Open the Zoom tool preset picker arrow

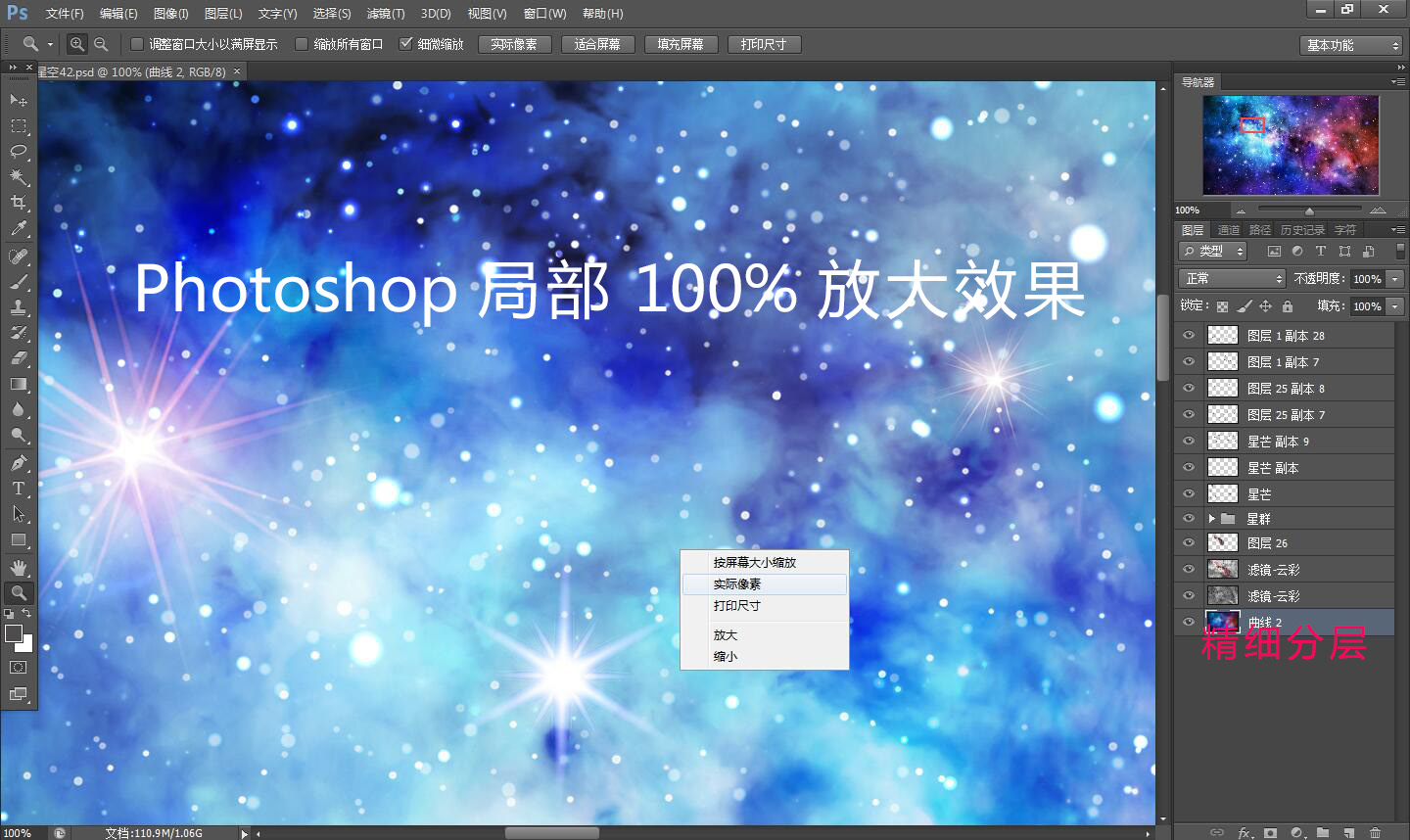click(50, 45)
